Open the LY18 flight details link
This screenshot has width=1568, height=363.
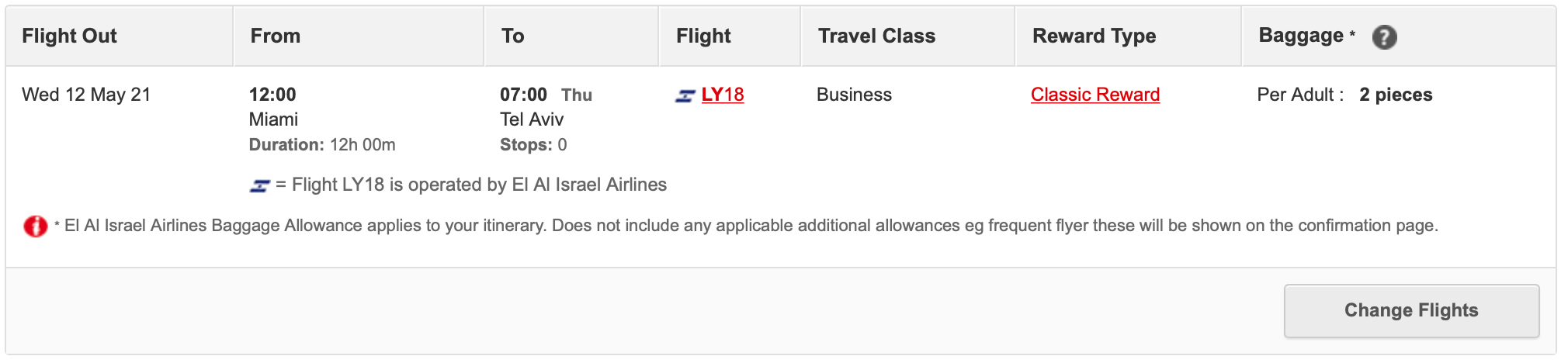click(x=722, y=95)
